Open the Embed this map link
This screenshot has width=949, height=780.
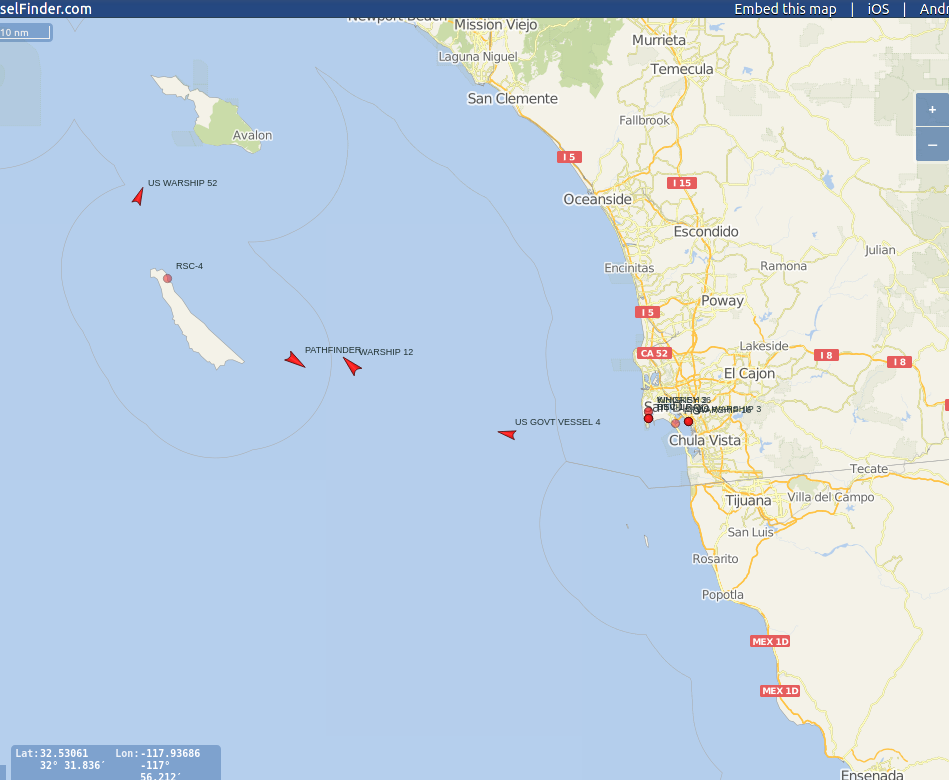785,9
